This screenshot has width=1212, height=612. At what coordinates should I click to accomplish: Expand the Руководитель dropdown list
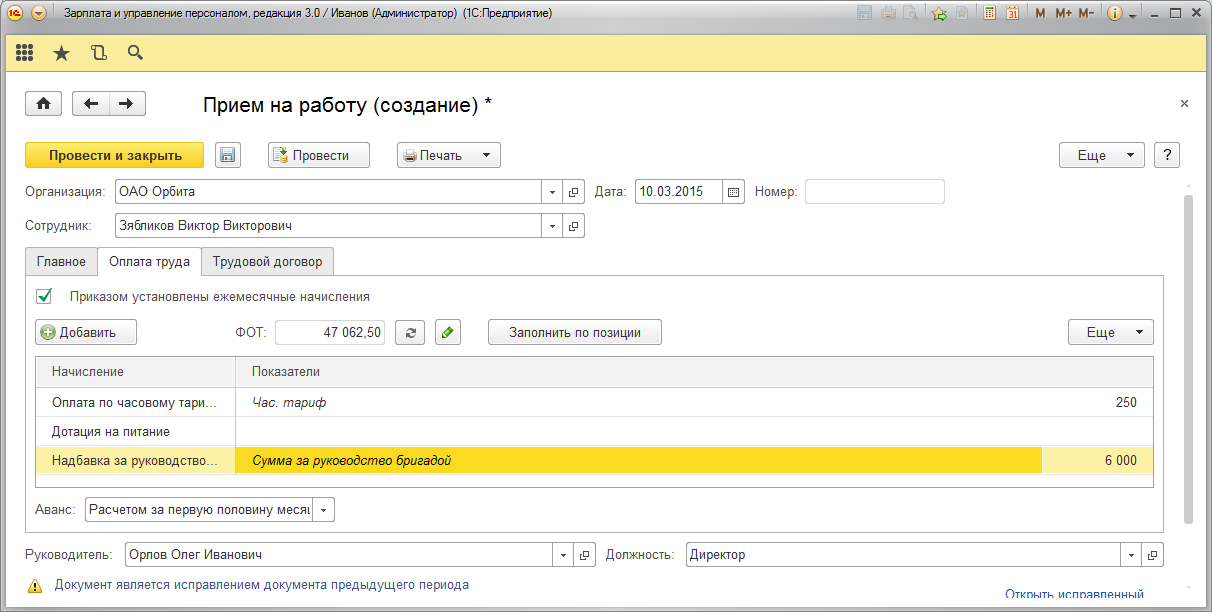click(x=564, y=555)
